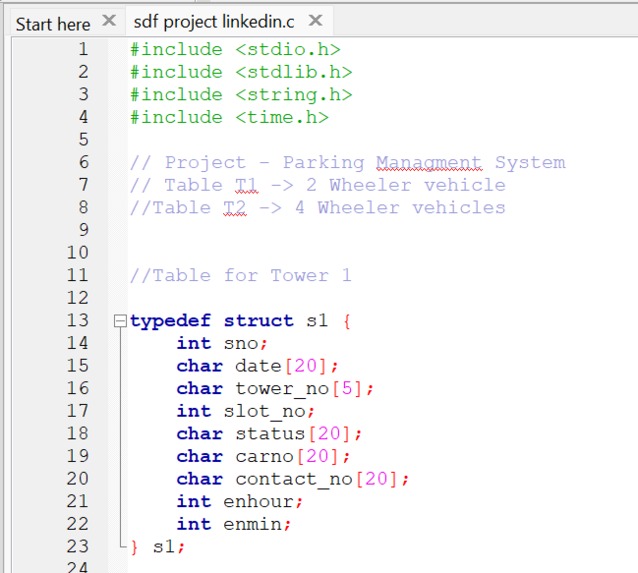Click the #include <string.h> line
638x573 pixels.
pyautogui.click(x=241, y=95)
